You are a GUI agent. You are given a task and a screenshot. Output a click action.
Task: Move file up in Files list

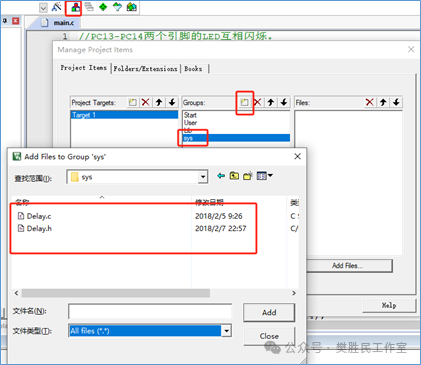tap(383, 102)
